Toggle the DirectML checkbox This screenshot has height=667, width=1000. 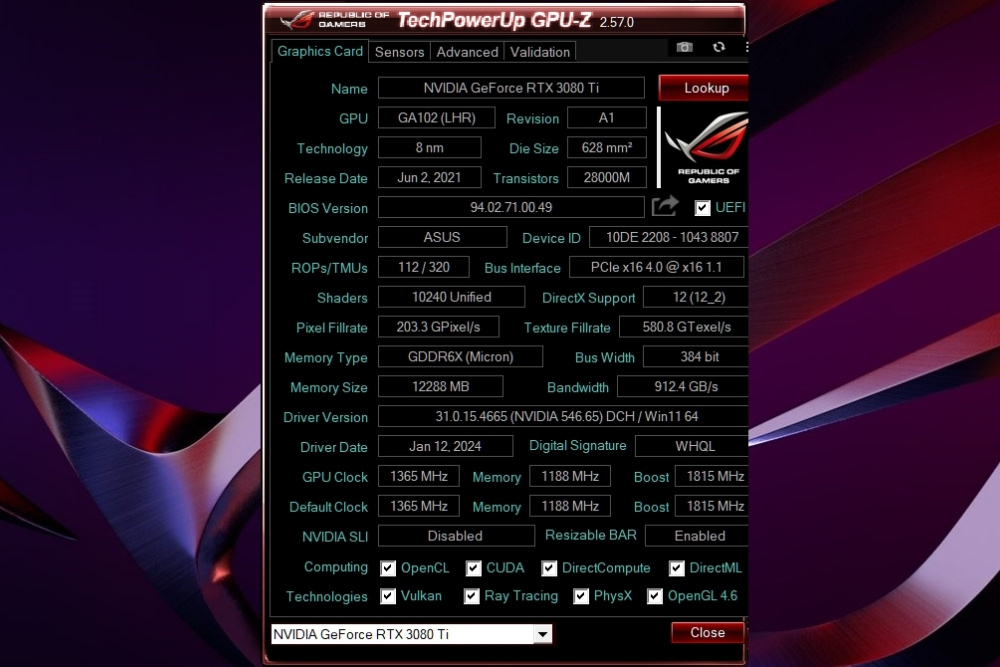(x=676, y=568)
